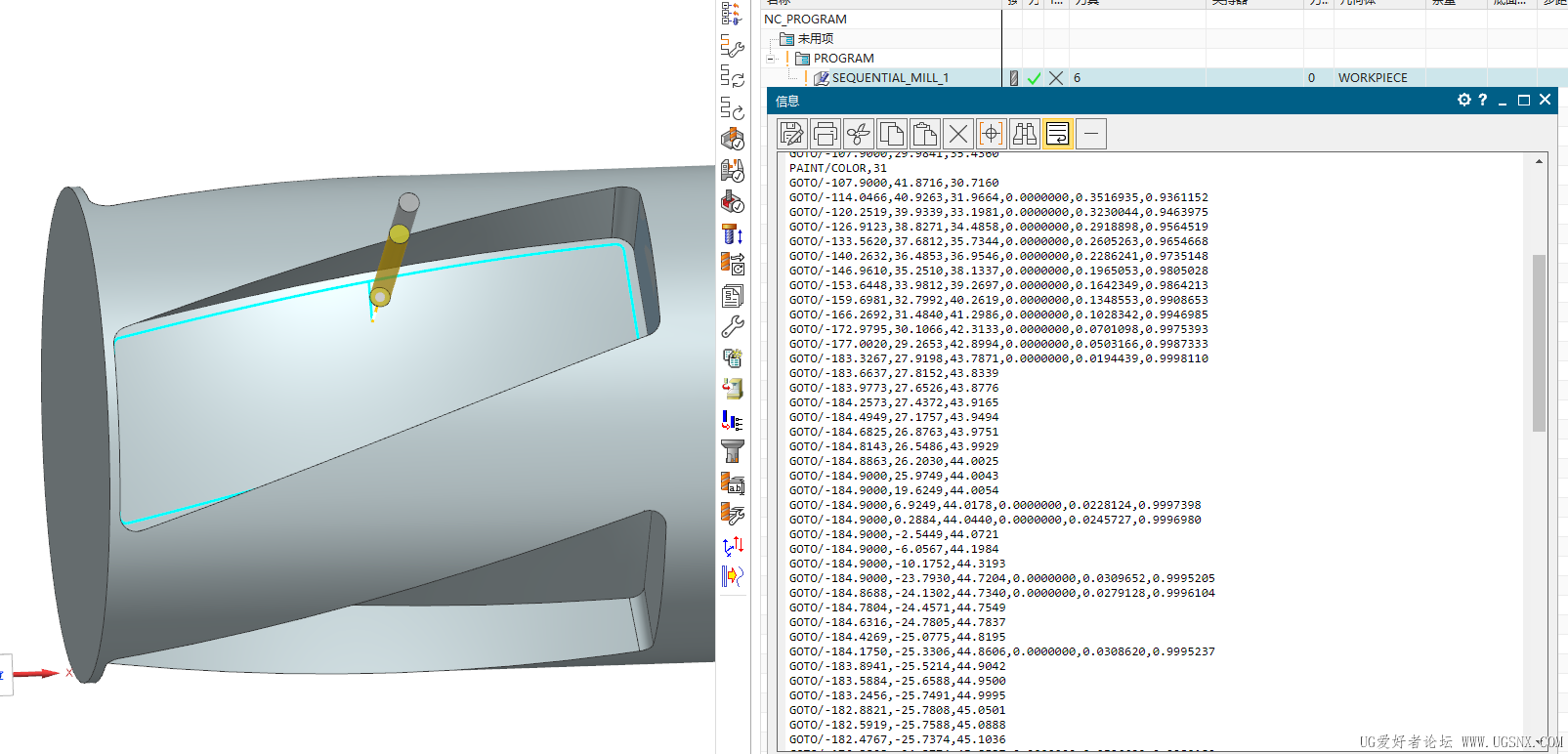Click toolpath icon with wrench
Image resolution: width=1568 pixels, height=754 pixels.
732,46
